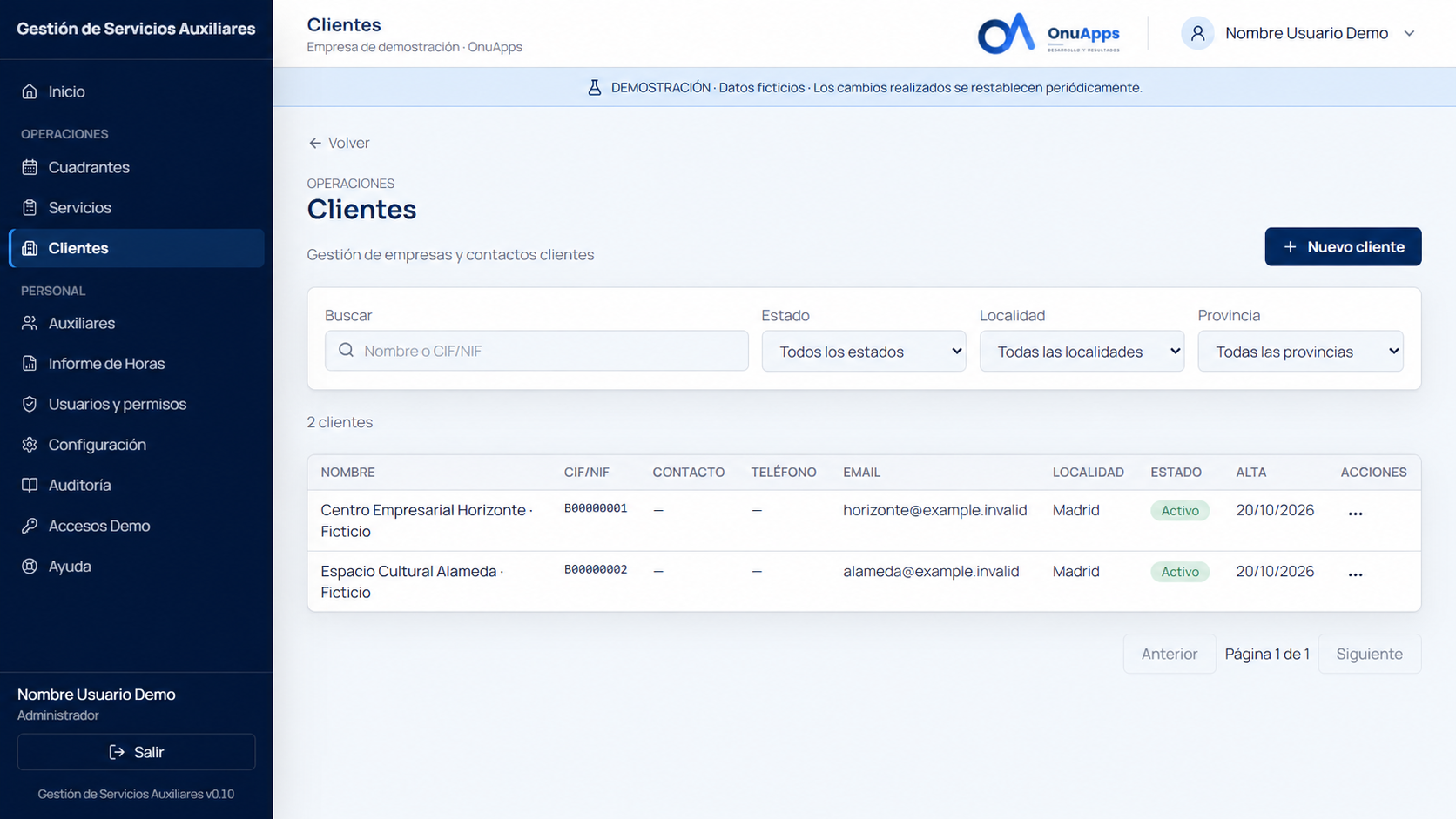Screen dimensions: 1456x819
Task: Open Servicios section
Action: (x=136, y=207)
